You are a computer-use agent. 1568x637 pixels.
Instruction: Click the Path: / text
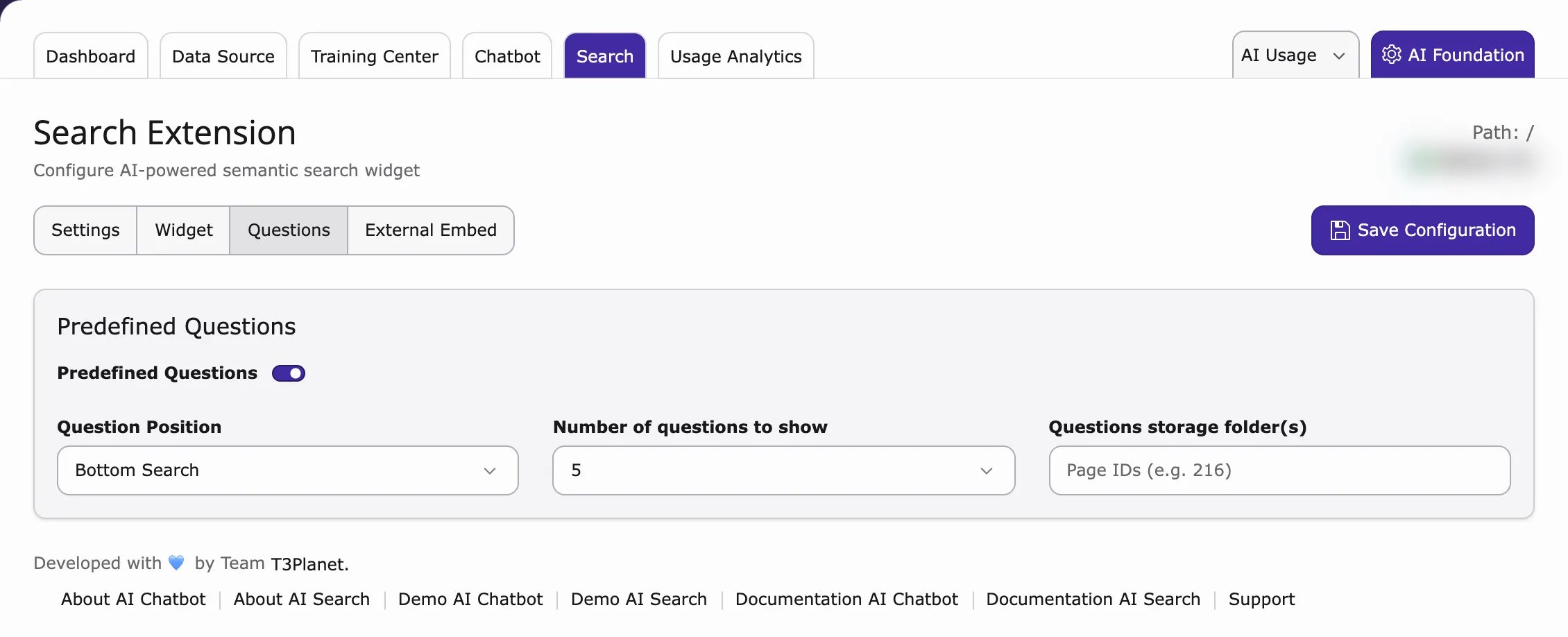pyautogui.click(x=1503, y=133)
